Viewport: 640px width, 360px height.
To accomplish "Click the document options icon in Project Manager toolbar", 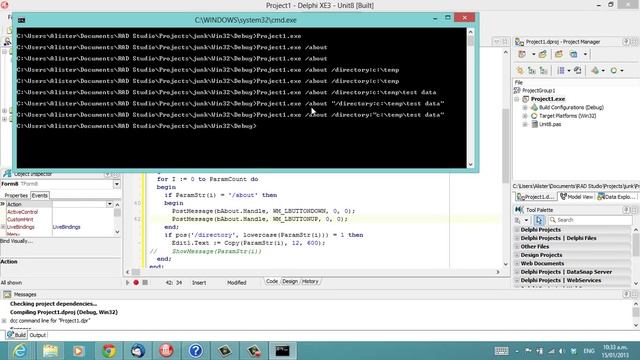I will [x=578, y=71].
